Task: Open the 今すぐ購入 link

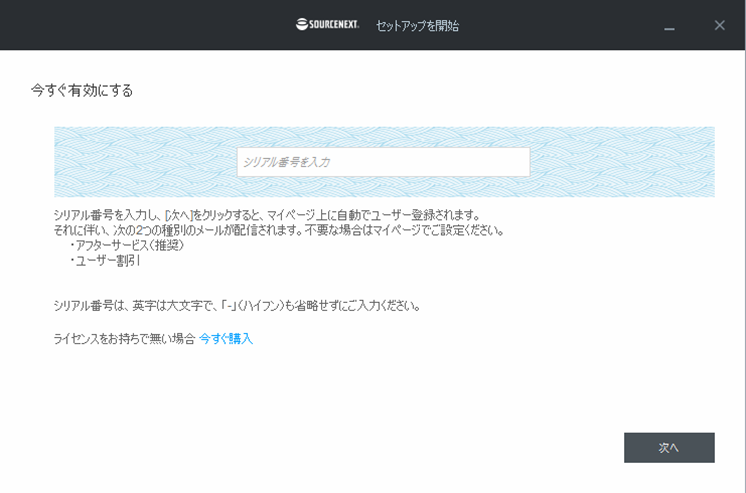Action: pyautogui.click(x=226, y=339)
